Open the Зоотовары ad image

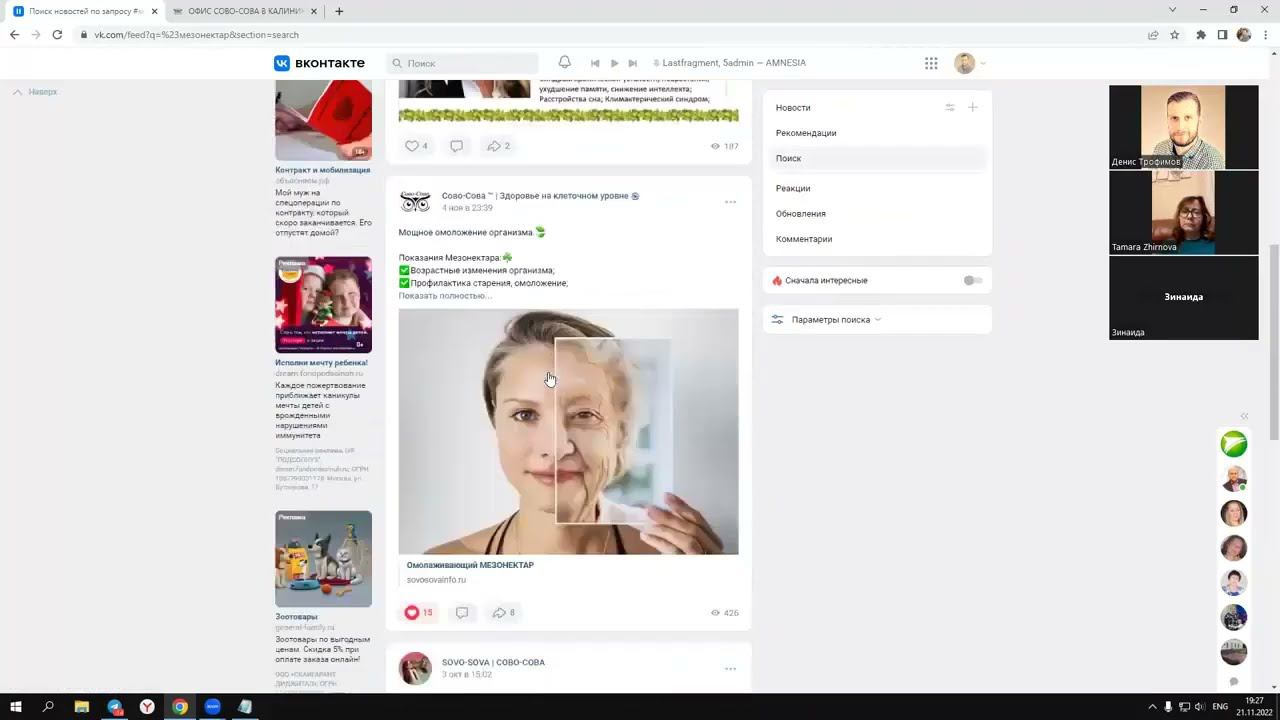(323, 559)
